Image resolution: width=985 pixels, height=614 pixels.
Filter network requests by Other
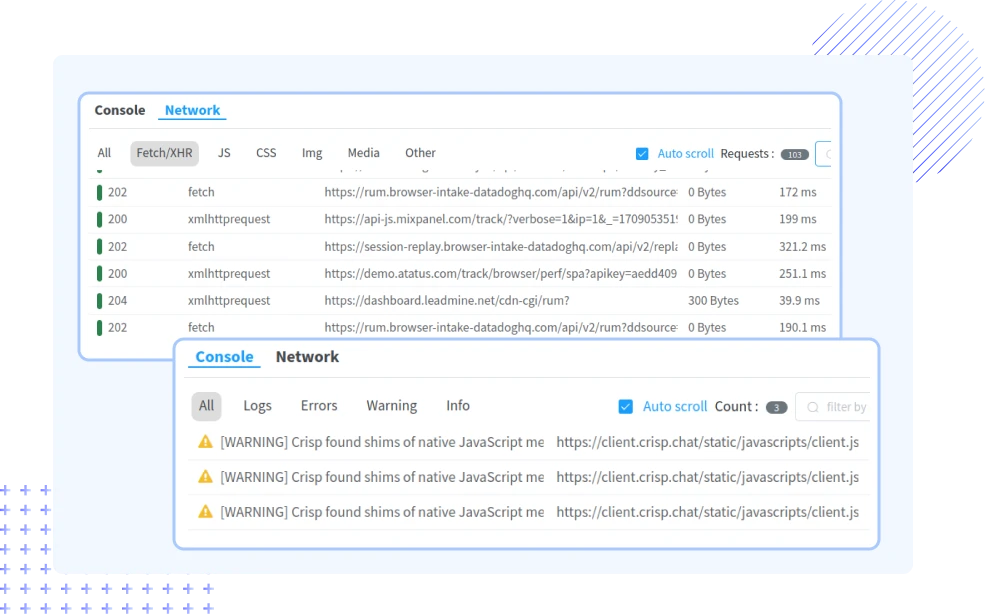point(420,153)
